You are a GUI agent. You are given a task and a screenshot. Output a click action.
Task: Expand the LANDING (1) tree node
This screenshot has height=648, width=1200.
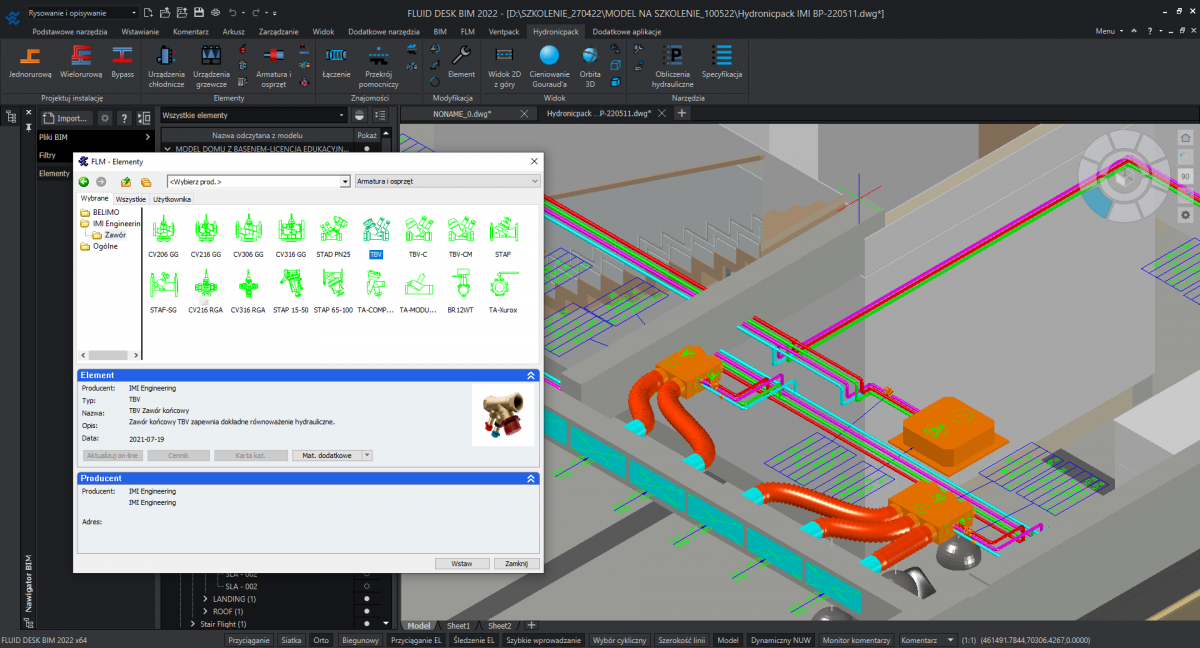[205, 599]
